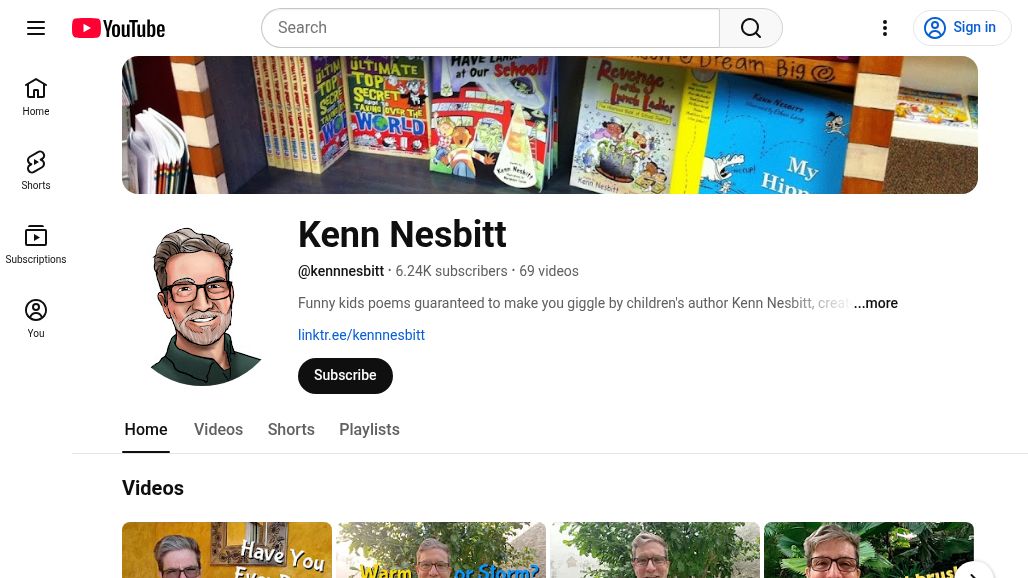Go to Home in the sidebar
This screenshot has height=578, width=1028.
(x=35, y=97)
